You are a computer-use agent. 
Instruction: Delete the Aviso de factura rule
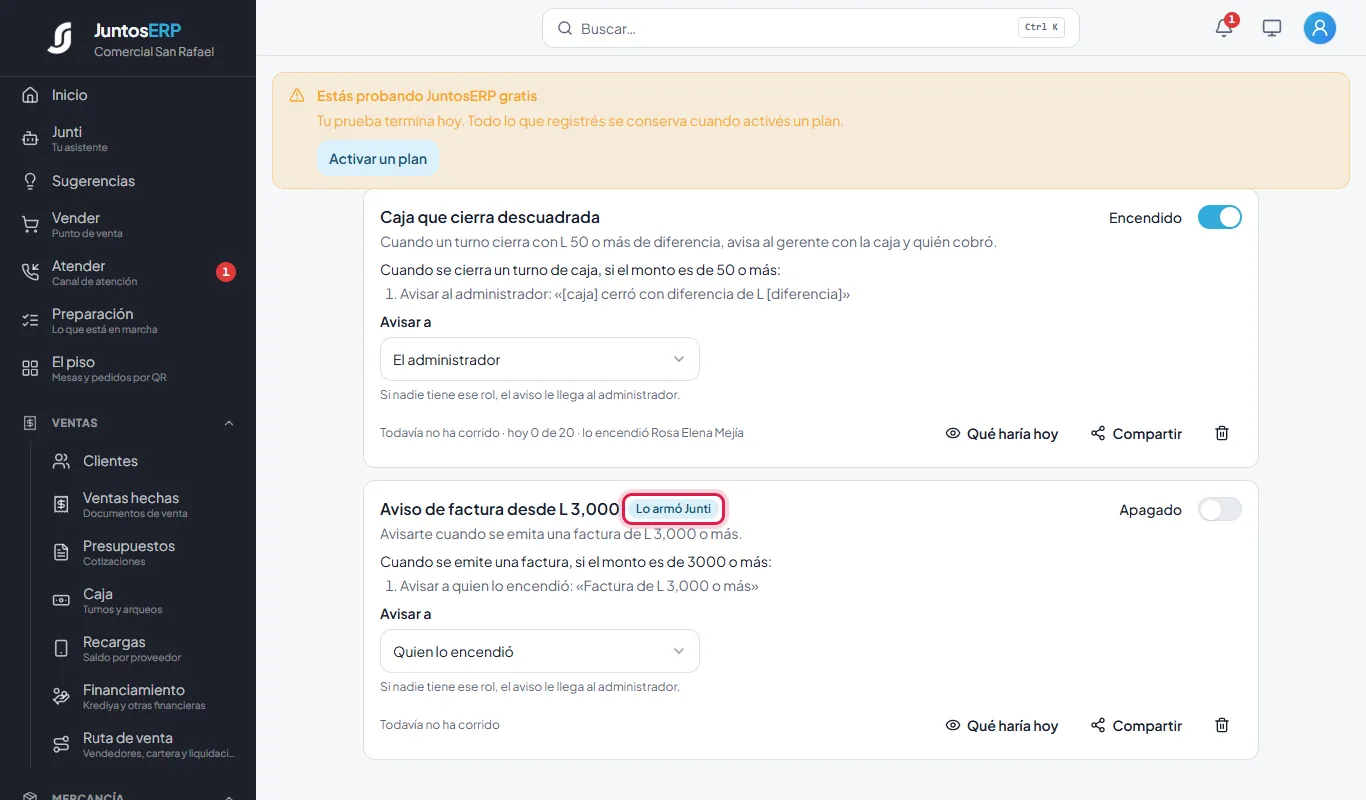click(x=1222, y=725)
